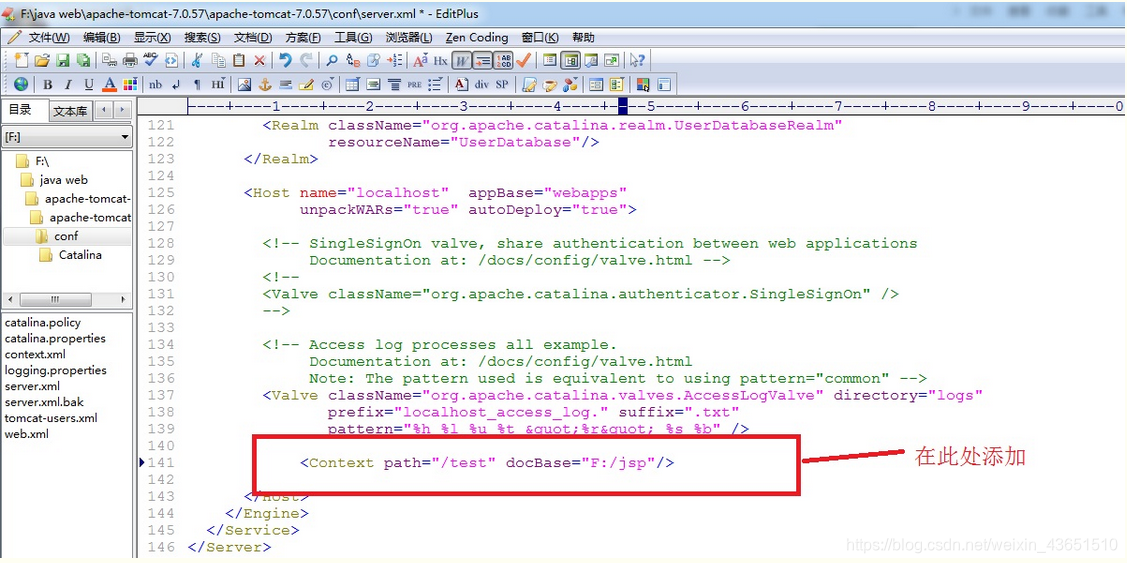Open the list tag dropdown icon
This screenshot has height=563, width=1127.
(435, 84)
